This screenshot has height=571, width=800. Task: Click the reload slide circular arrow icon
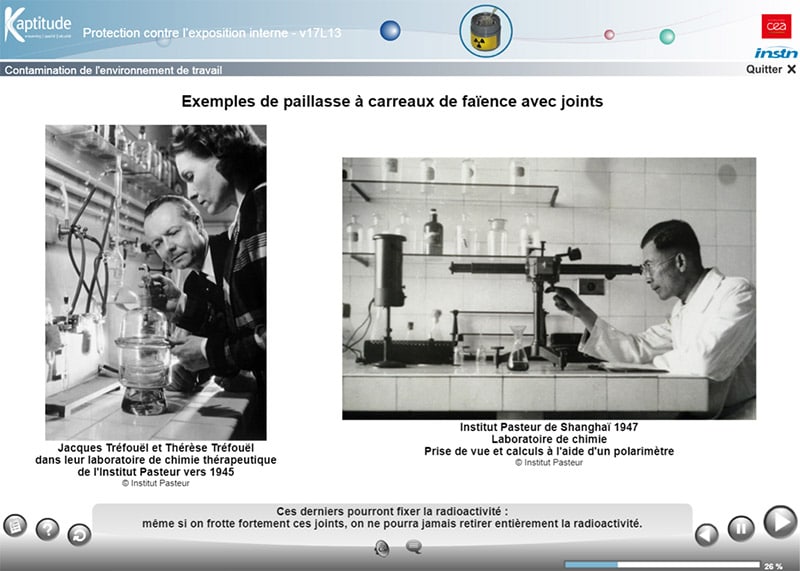(79, 535)
